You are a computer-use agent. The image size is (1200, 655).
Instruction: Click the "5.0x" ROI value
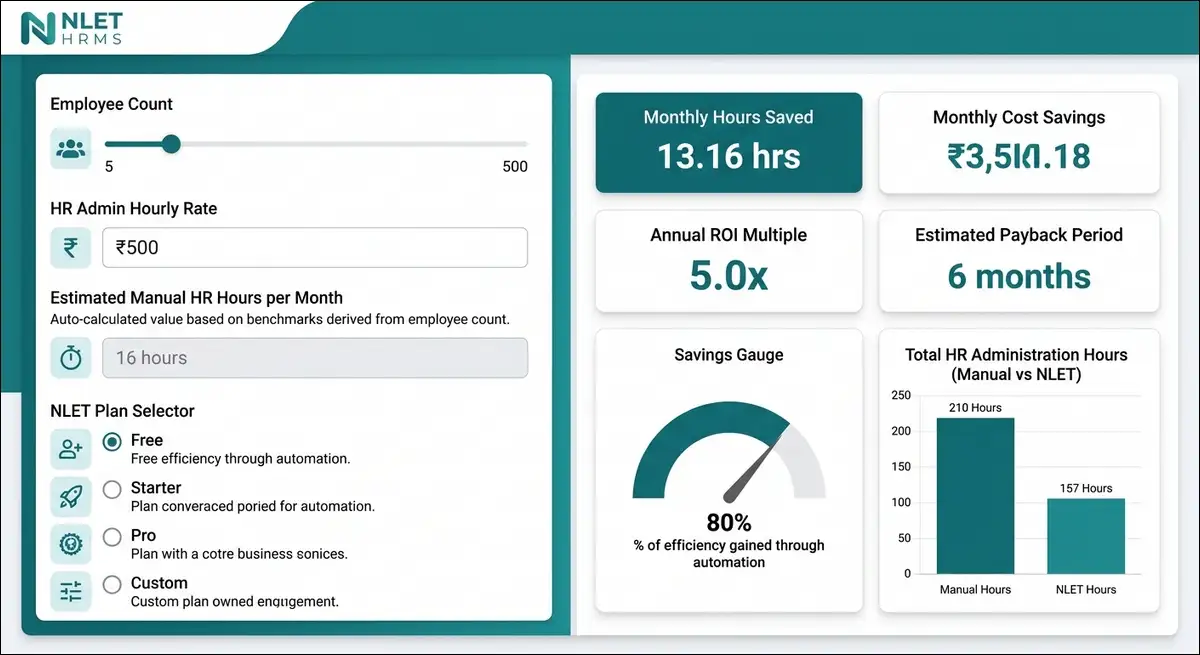coord(729,275)
